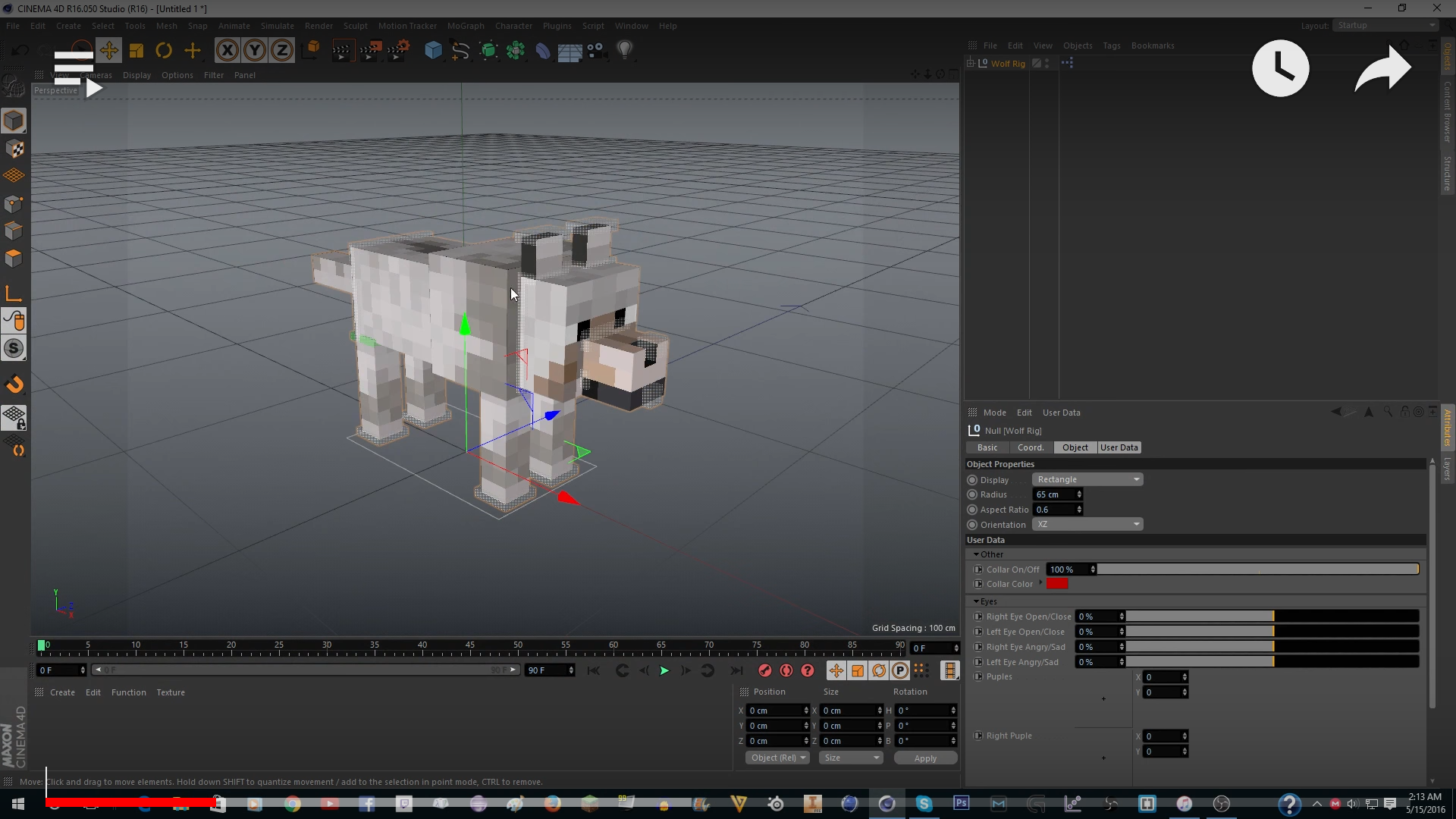Screen dimensions: 1456x819
Task: Toggle Z axis lock
Action: [282, 51]
